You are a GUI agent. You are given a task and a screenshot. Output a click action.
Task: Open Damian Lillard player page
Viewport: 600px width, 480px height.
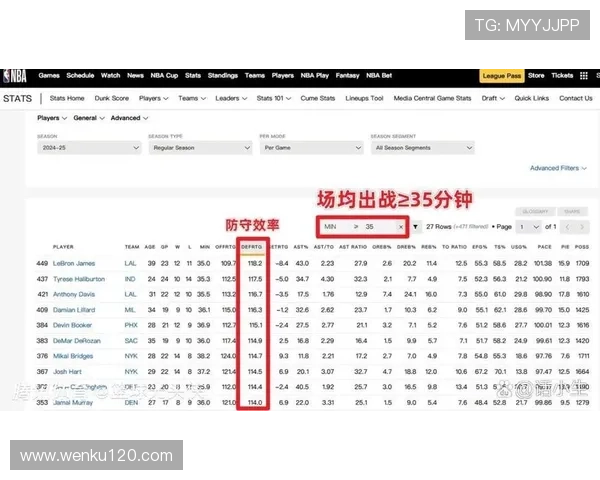coord(74,310)
